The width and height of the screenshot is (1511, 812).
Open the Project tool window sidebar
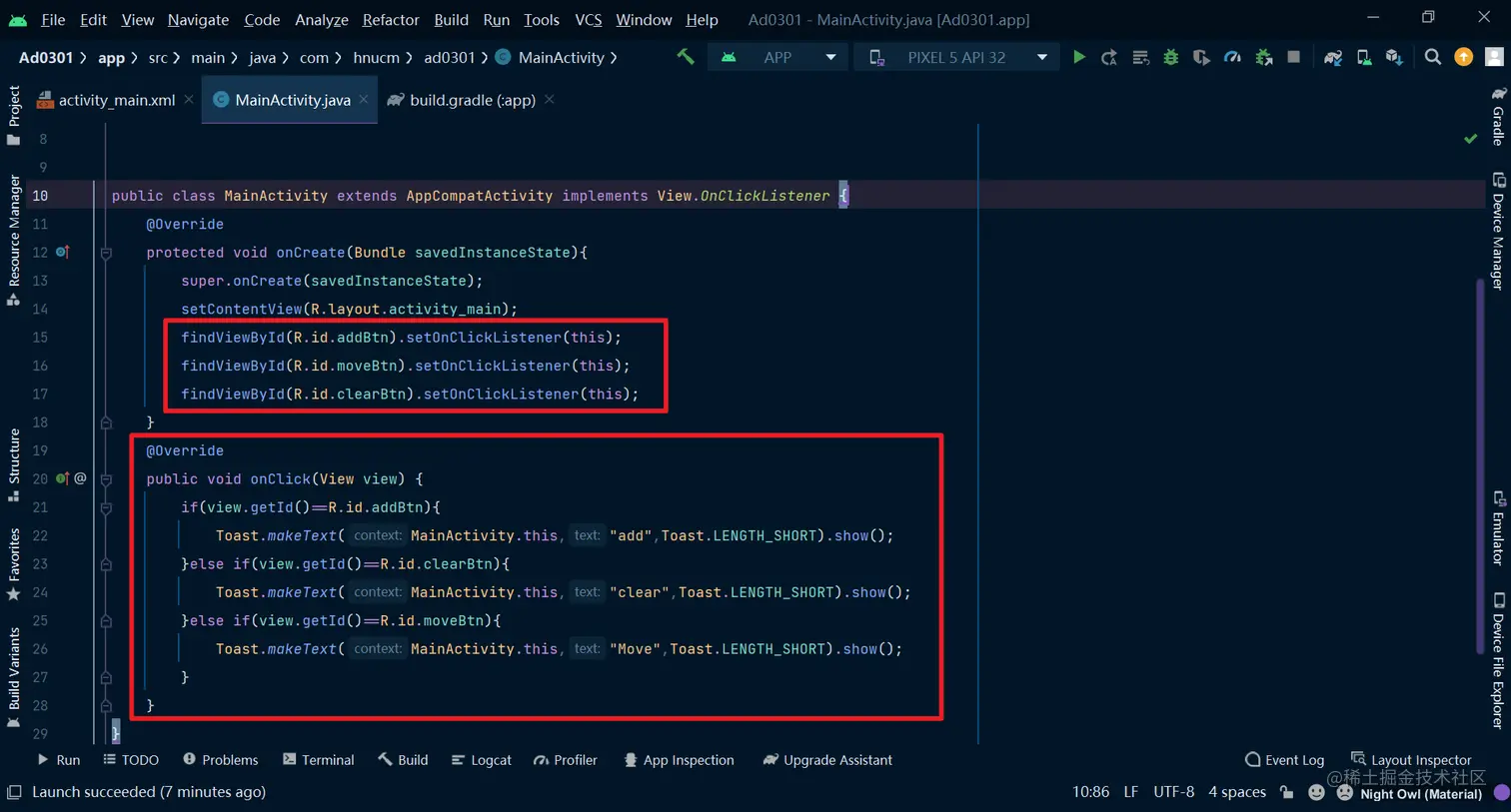[14, 114]
